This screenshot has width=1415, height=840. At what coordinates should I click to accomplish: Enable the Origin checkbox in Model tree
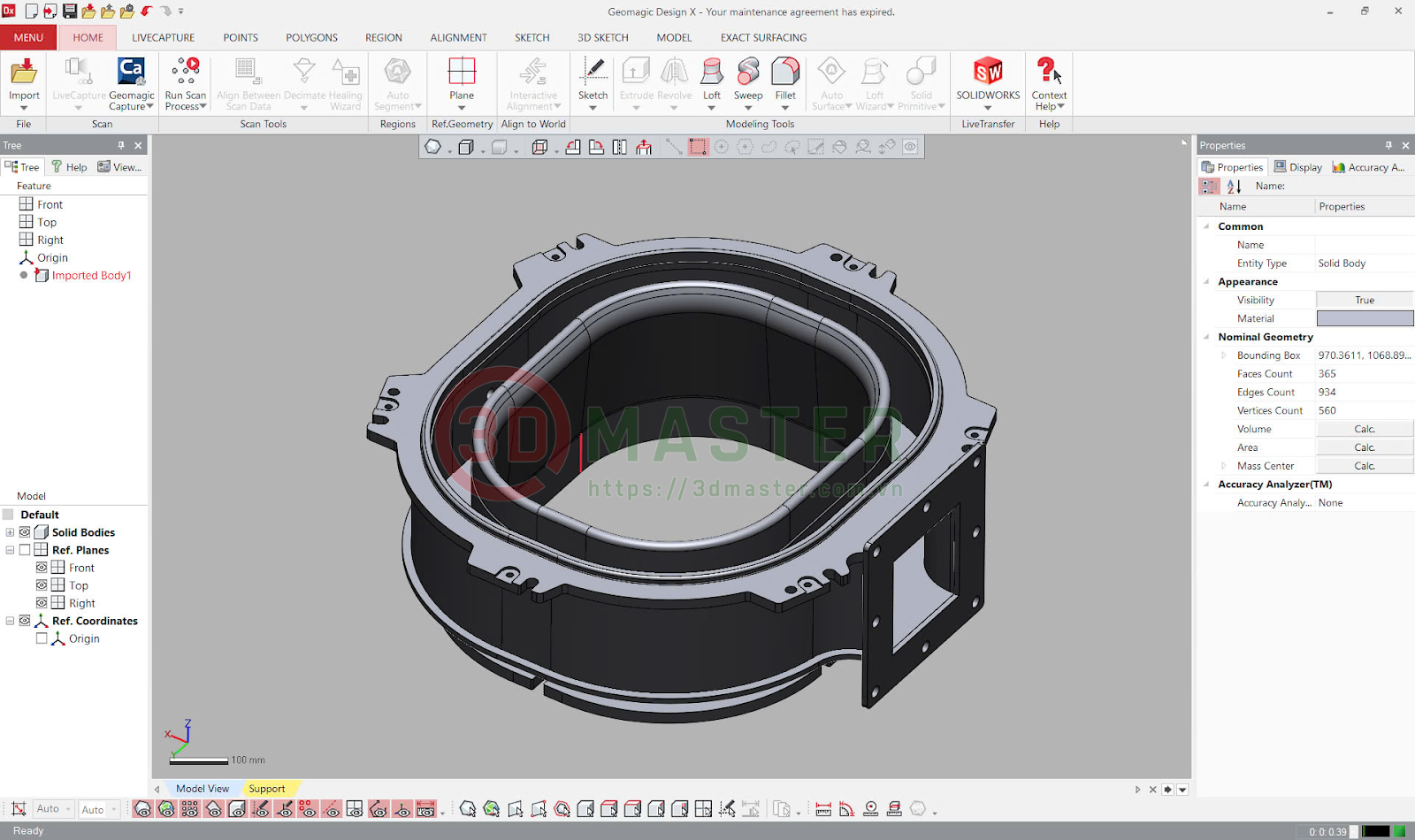coord(42,638)
